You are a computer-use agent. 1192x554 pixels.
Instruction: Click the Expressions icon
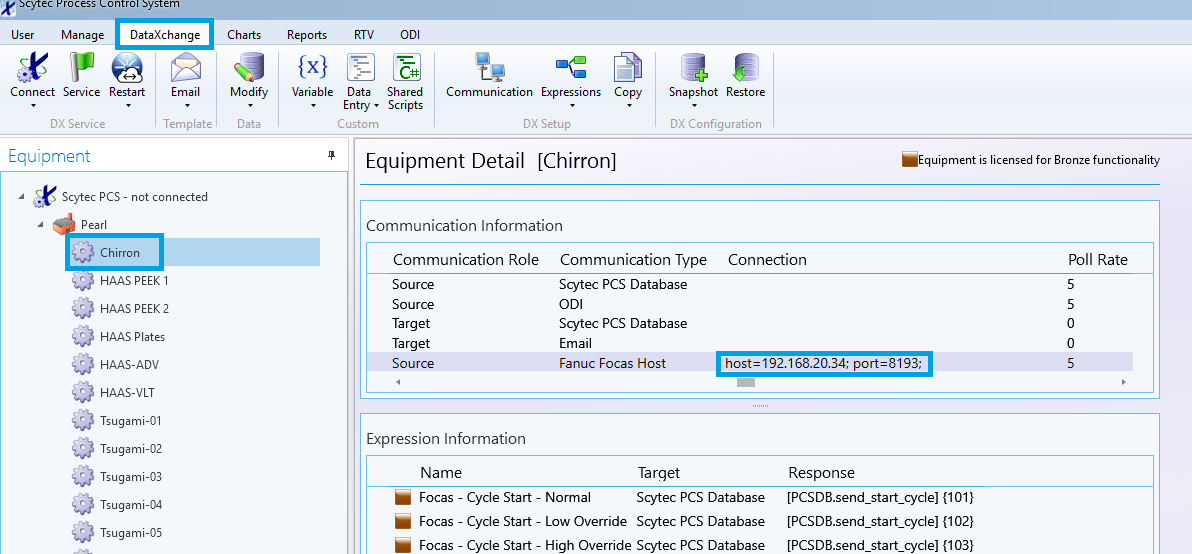coord(571,68)
